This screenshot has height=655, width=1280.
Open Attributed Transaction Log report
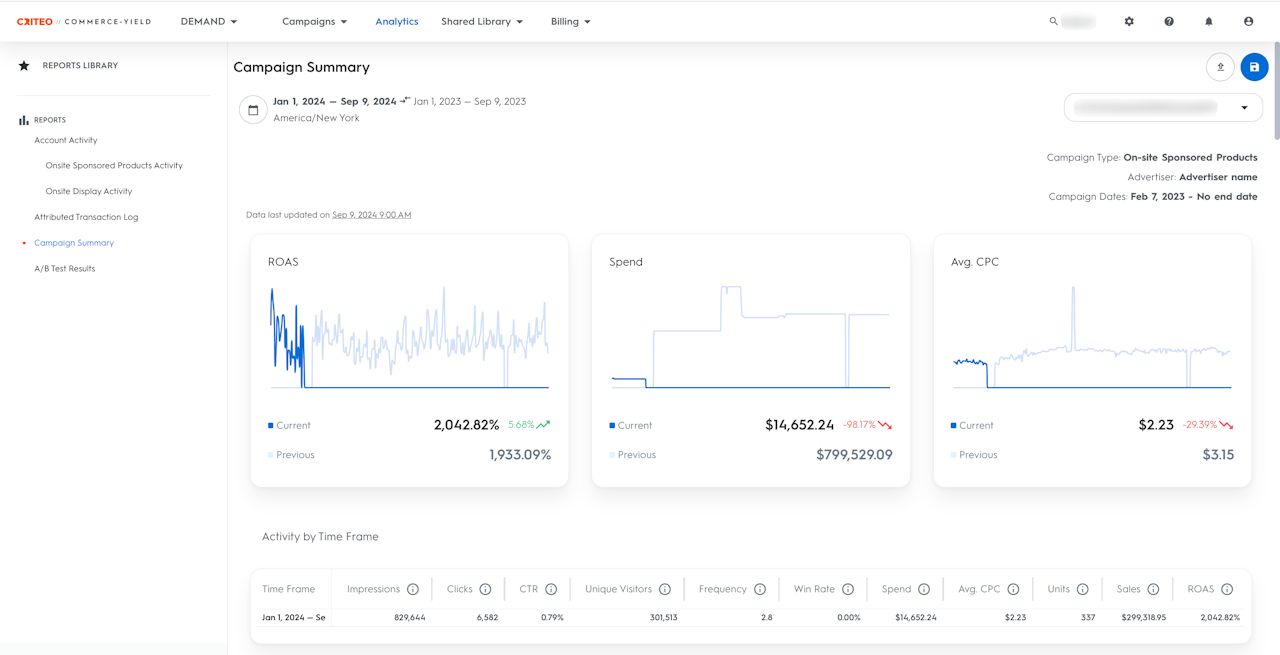(x=86, y=217)
